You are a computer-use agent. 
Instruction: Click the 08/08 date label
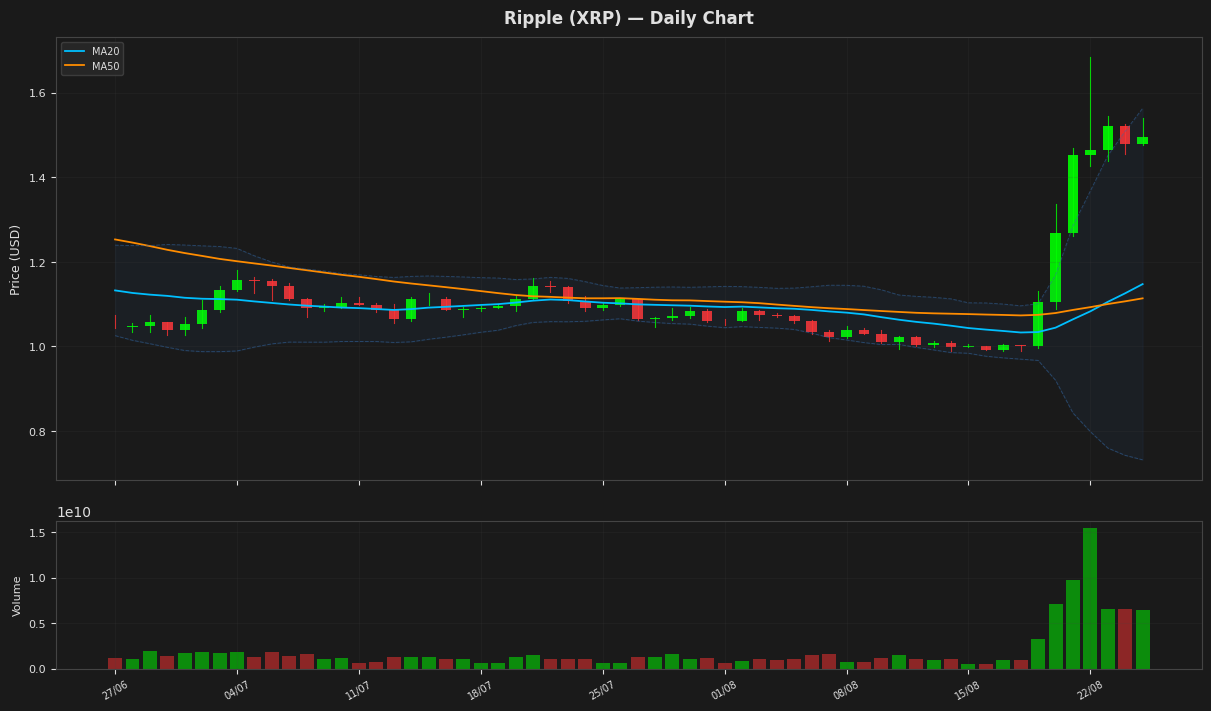[847, 690]
